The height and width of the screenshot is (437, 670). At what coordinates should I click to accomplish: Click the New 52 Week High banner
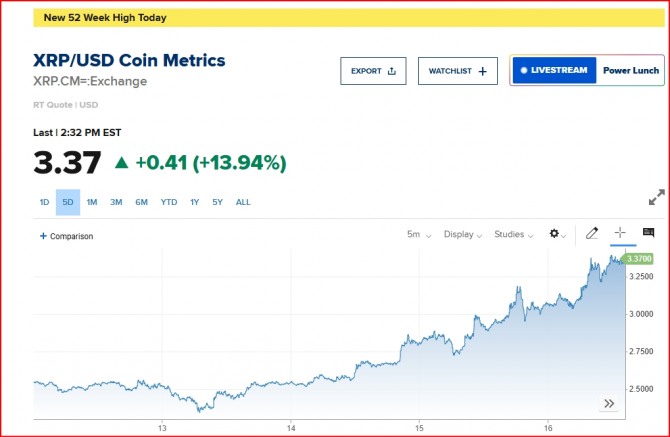point(105,18)
